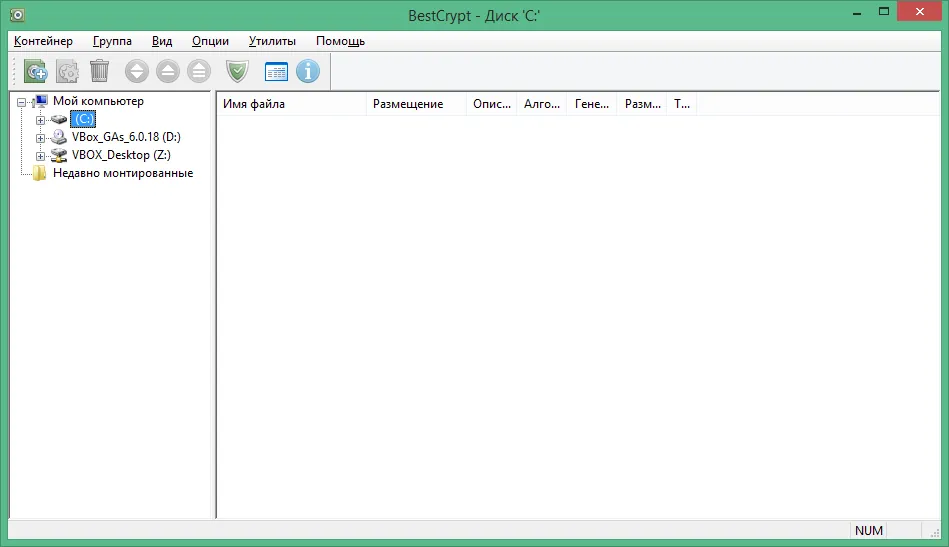Collapse the Мой компьютер tree node
Screen dimensions: 949x547
[x=22, y=102]
